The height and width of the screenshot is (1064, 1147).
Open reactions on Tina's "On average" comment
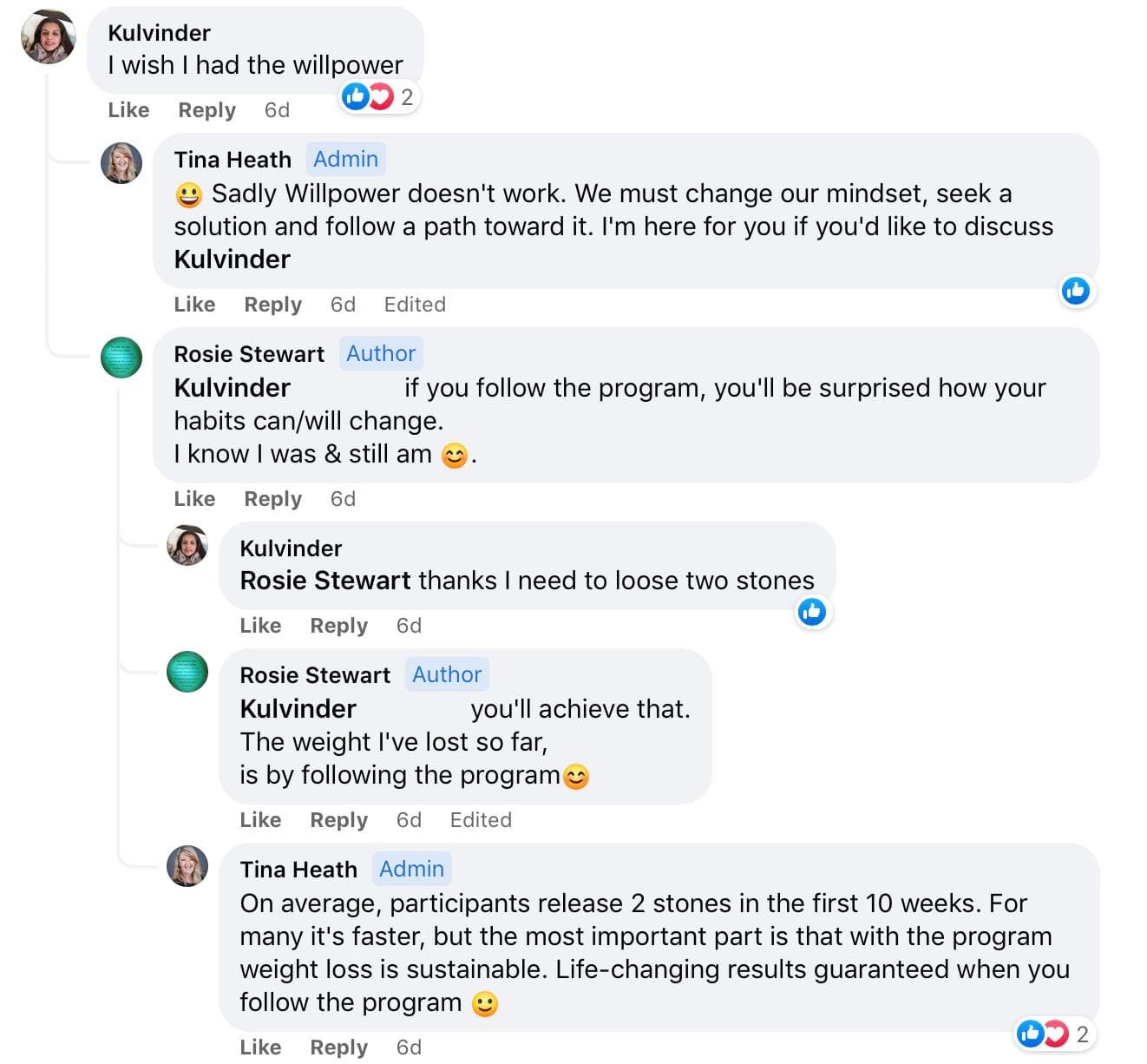pos(1052,1034)
